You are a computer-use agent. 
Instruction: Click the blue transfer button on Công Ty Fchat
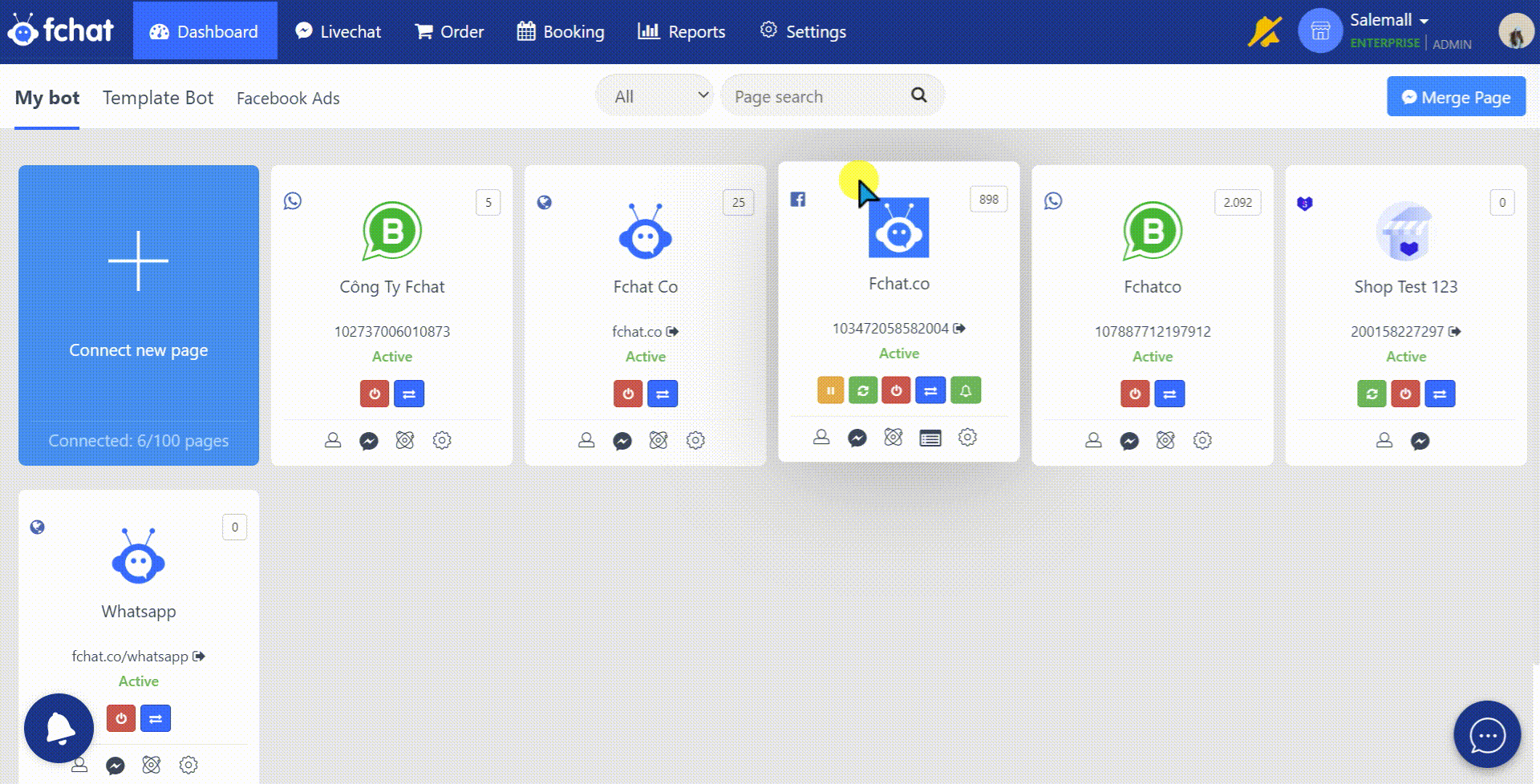coord(409,394)
